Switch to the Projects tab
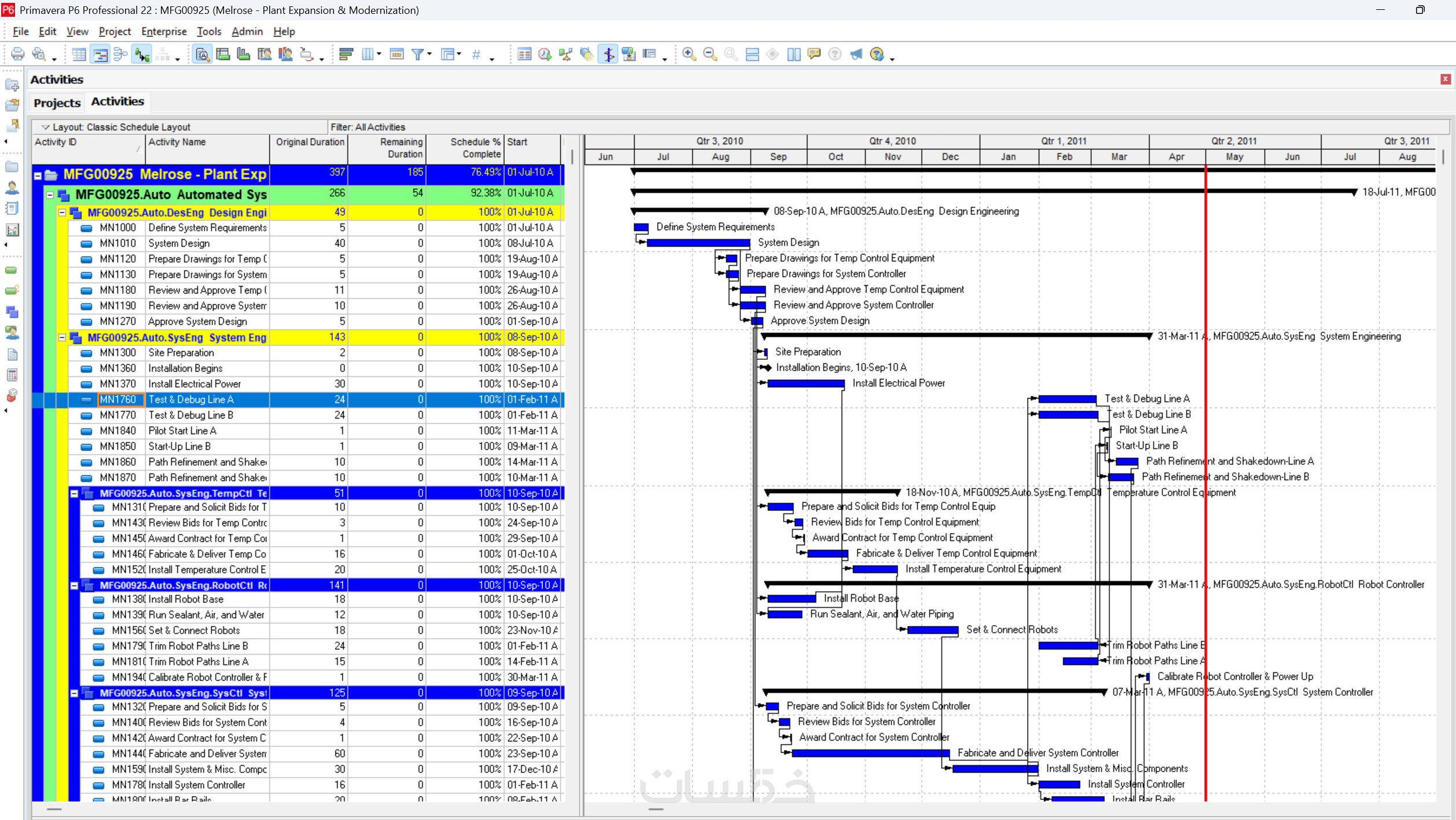This screenshot has height=820, width=1456. tap(57, 102)
